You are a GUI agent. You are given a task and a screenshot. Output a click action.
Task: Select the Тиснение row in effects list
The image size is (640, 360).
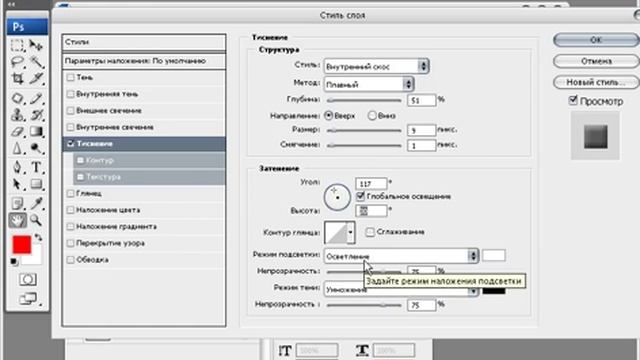point(144,144)
